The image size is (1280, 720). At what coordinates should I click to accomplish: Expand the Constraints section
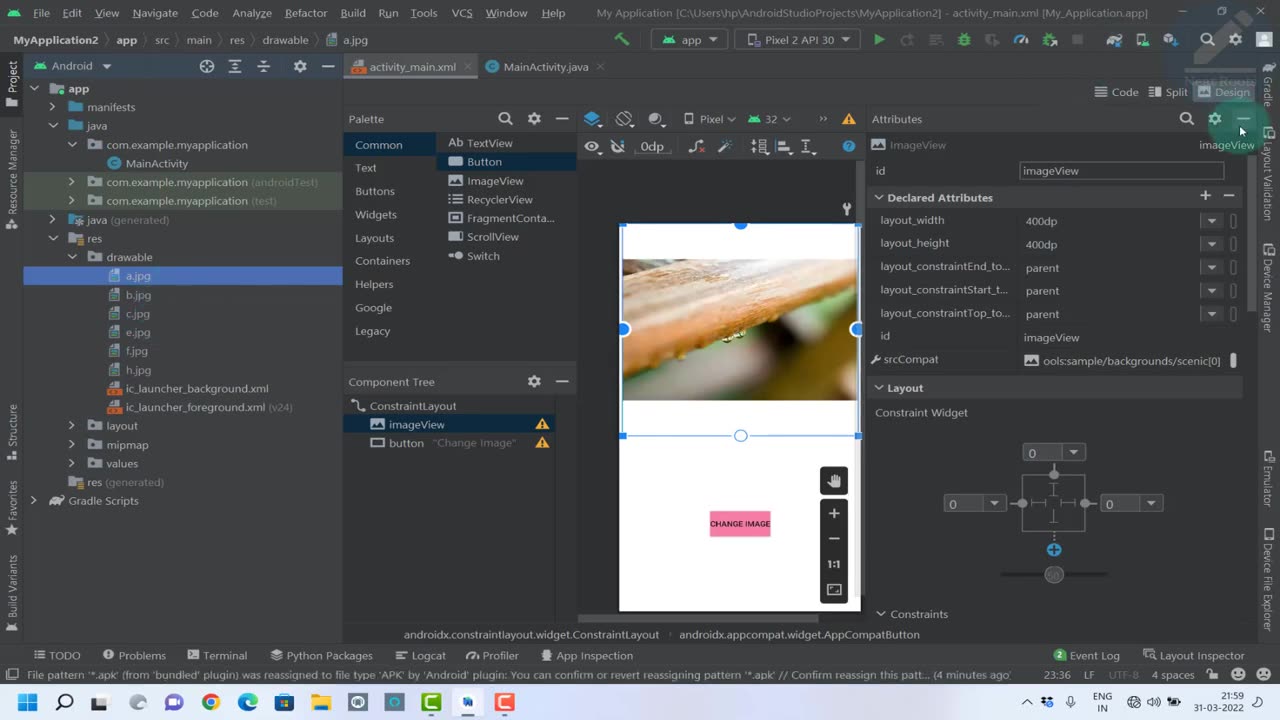click(x=880, y=614)
